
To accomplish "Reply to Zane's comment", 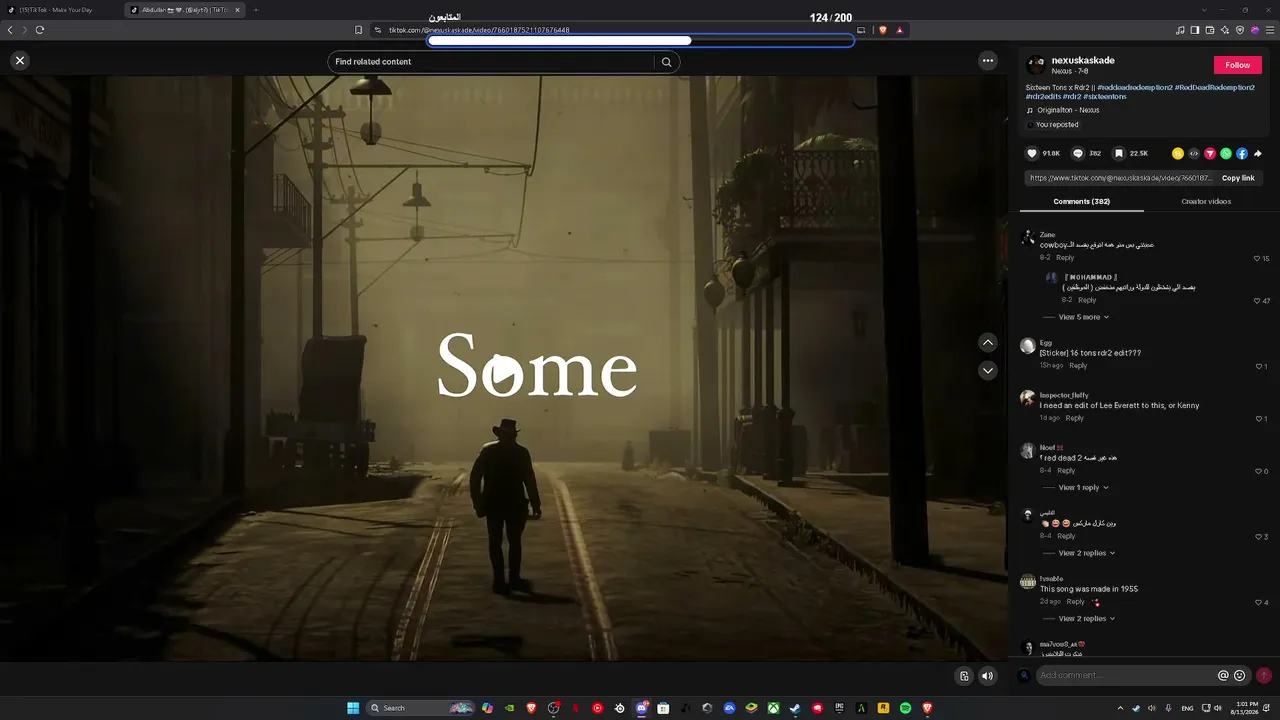I will [x=1065, y=258].
